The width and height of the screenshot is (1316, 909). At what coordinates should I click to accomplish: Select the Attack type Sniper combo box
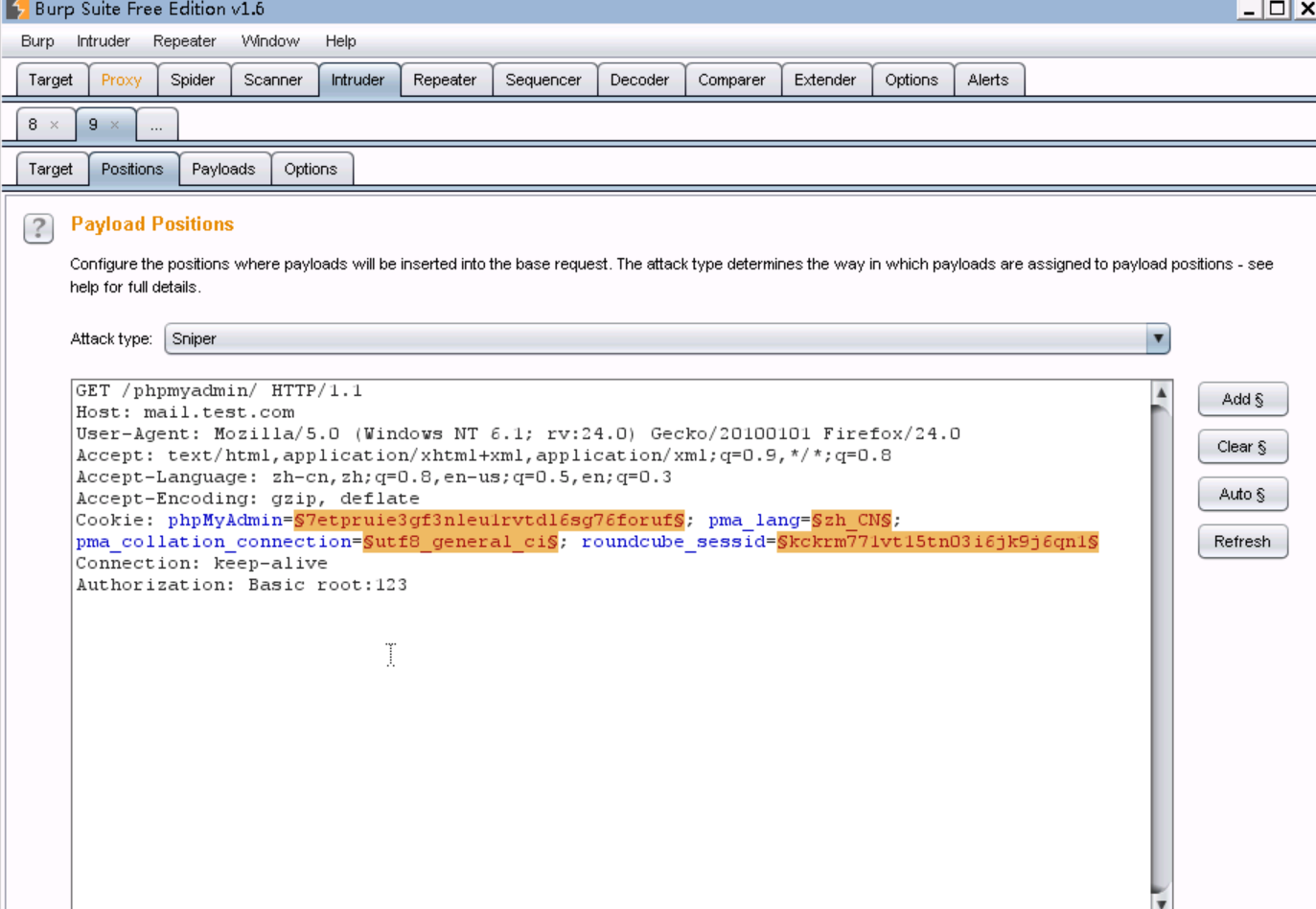coord(667,338)
